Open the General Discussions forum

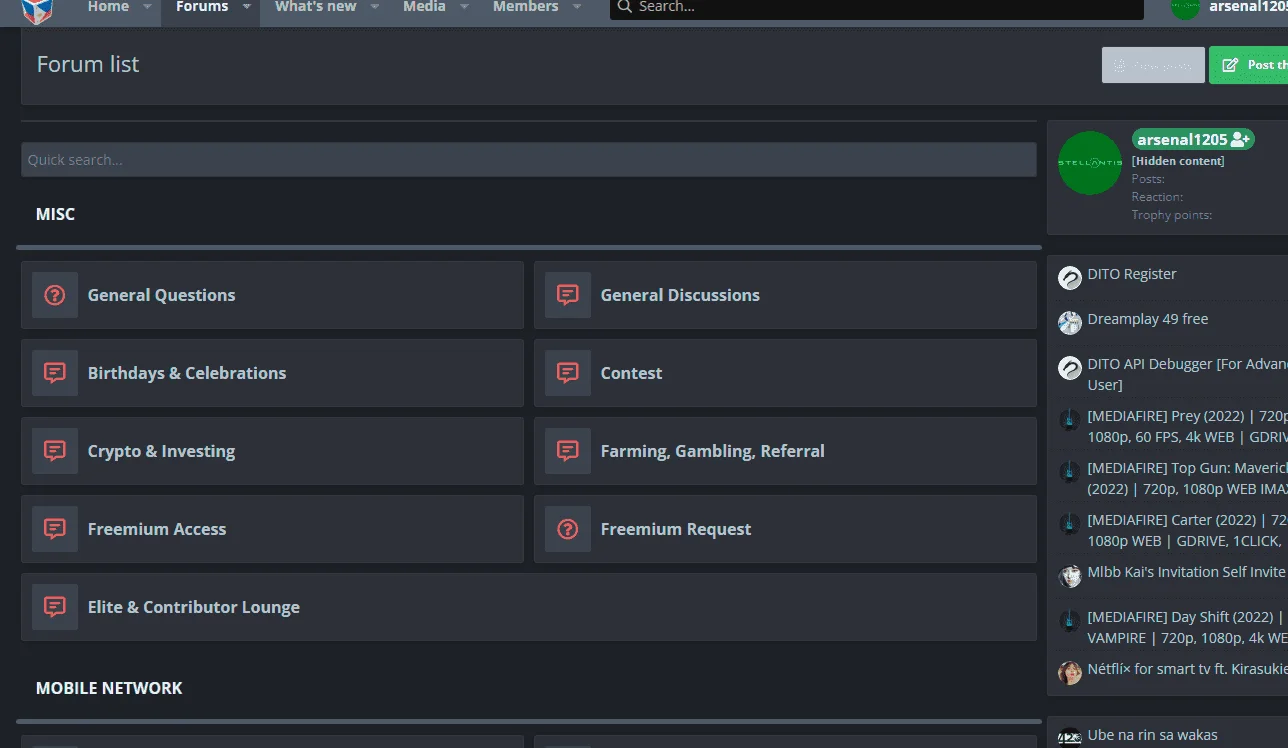pos(680,295)
